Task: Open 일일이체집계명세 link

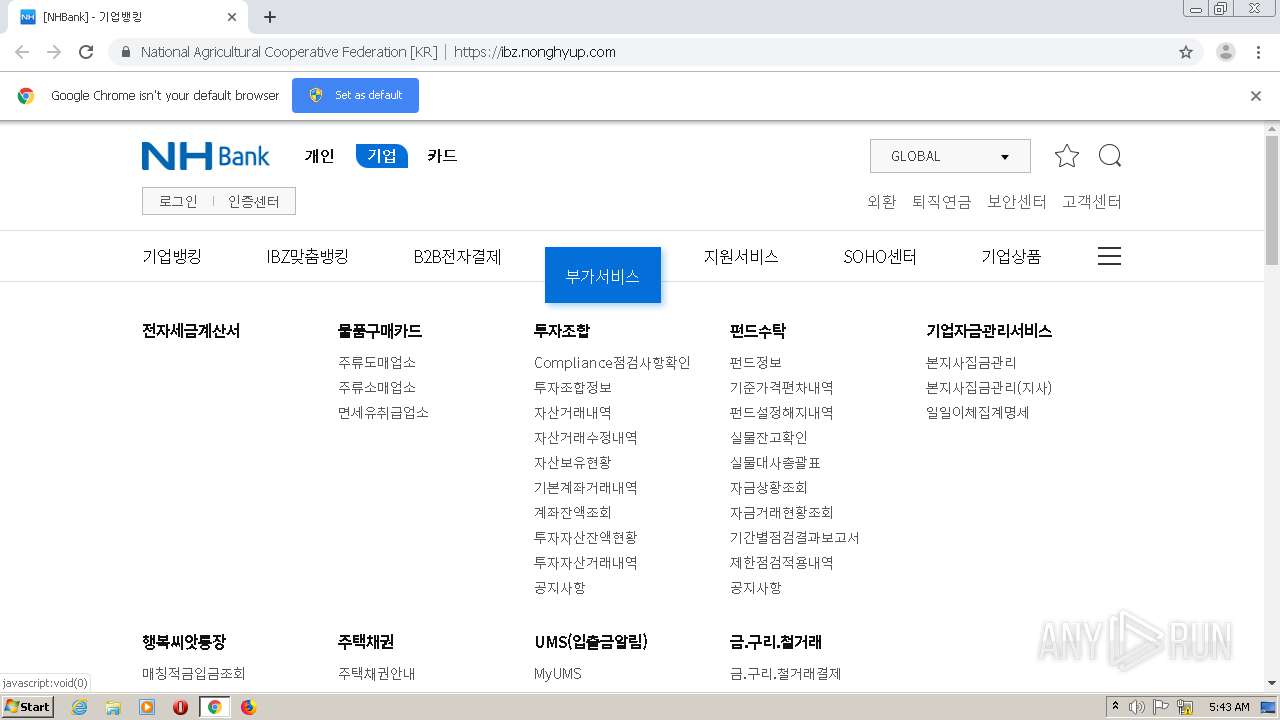Action: (978, 412)
